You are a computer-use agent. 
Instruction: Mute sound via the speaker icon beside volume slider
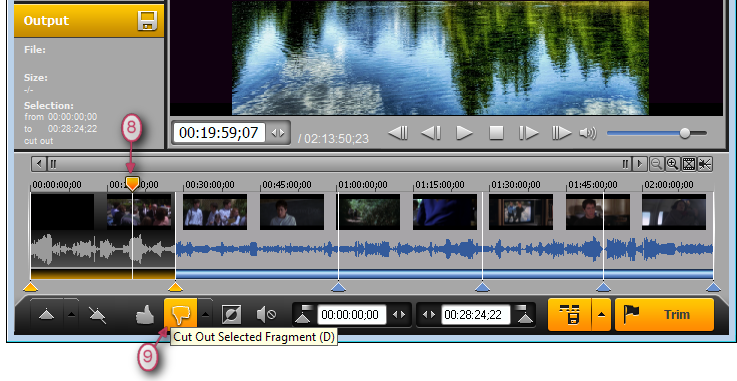click(x=588, y=133)
